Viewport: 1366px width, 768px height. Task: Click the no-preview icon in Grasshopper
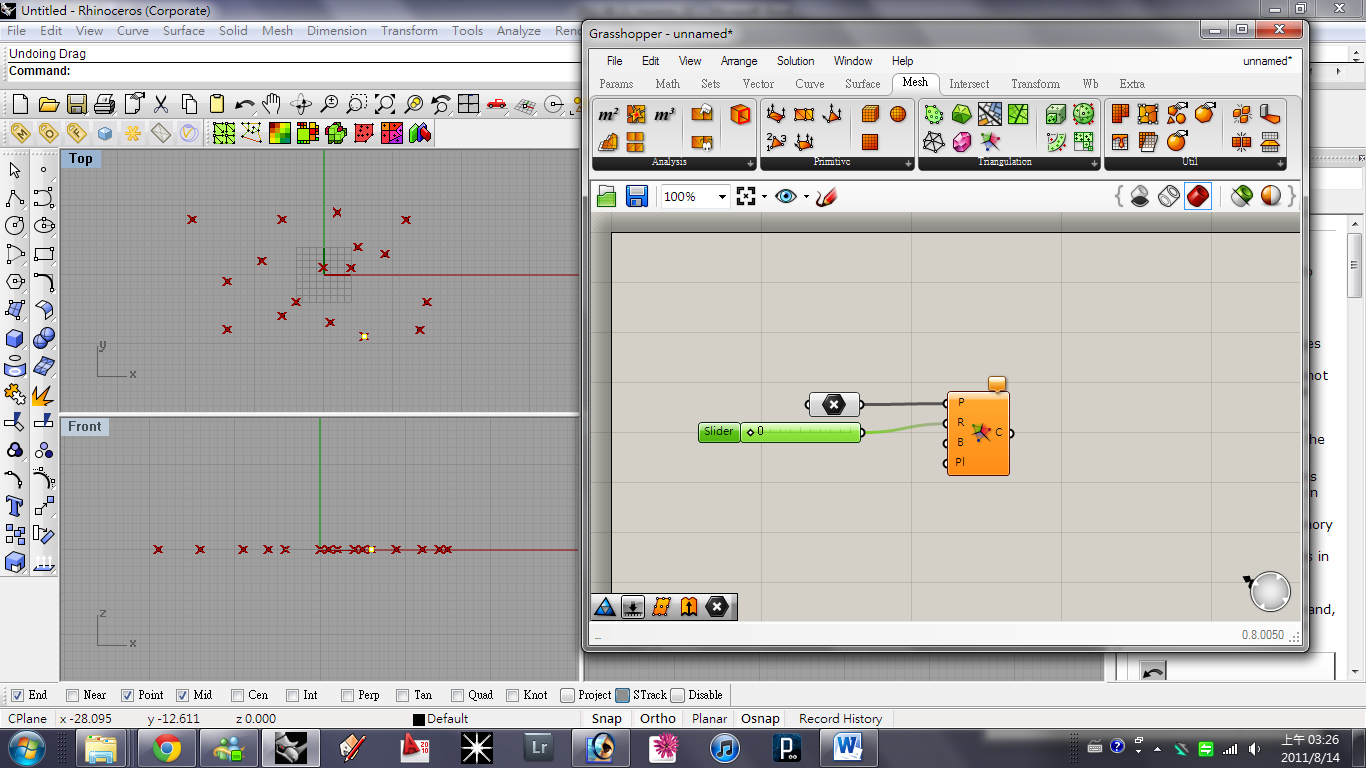[1140, 197]
